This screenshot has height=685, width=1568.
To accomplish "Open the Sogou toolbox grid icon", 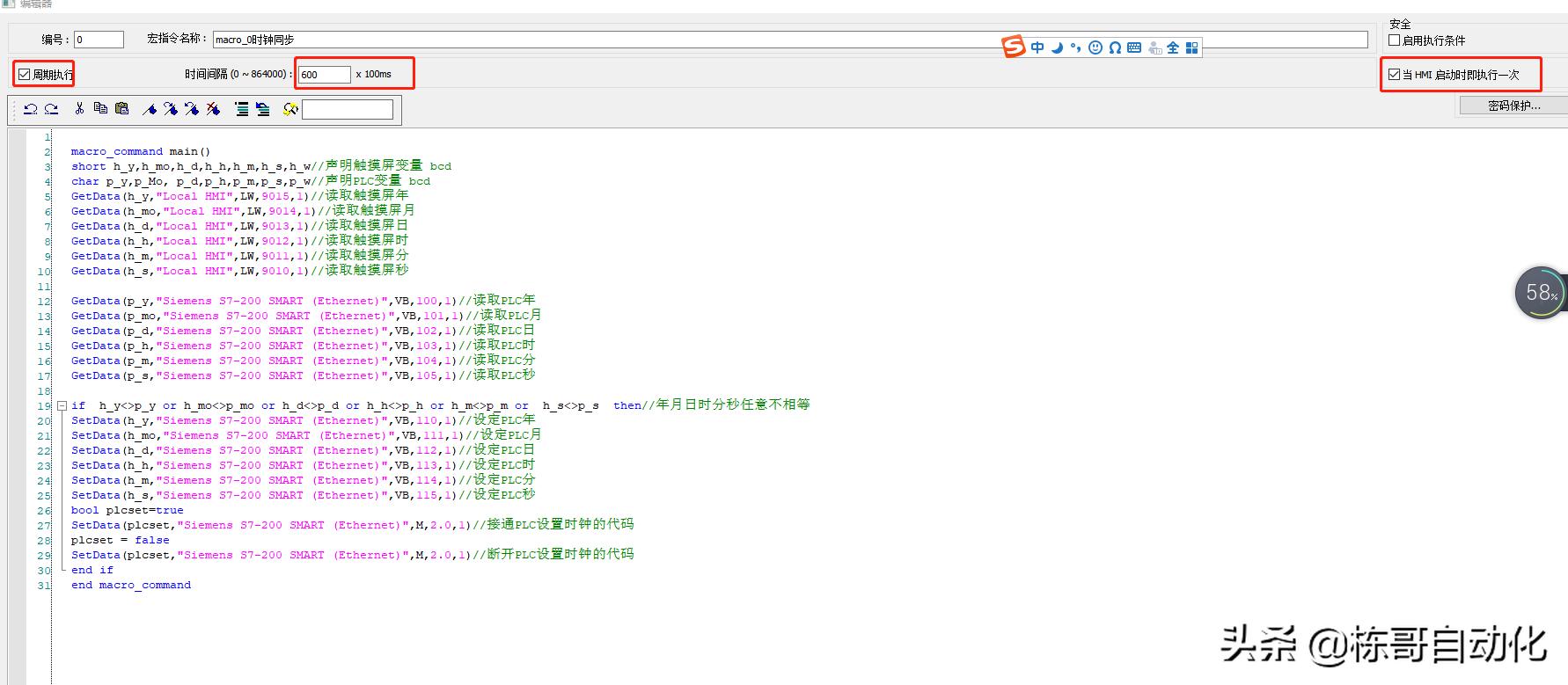I will point(1192,47).
